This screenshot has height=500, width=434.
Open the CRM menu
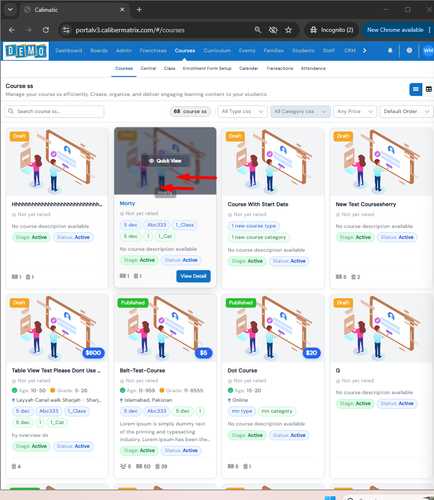click(x=350, y=51)
